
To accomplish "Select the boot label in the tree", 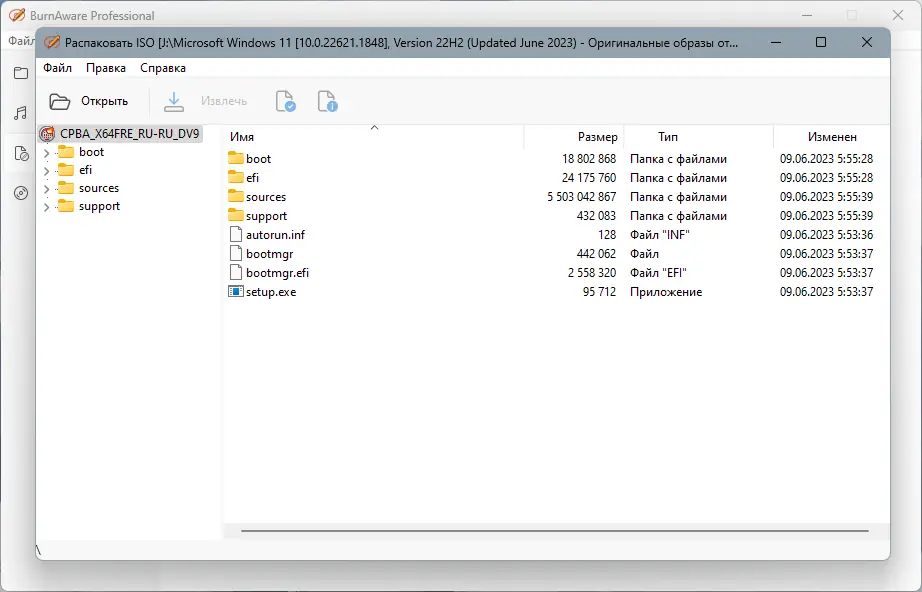I will coord(91,152).
